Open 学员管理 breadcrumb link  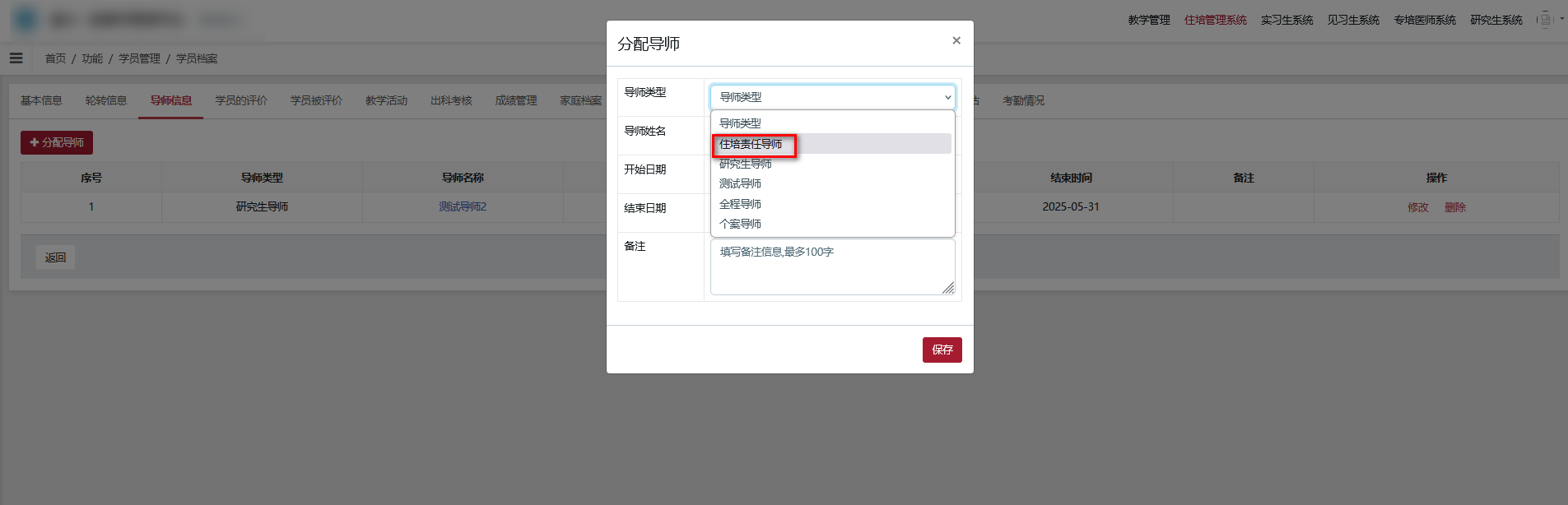[x=139, y=58]
